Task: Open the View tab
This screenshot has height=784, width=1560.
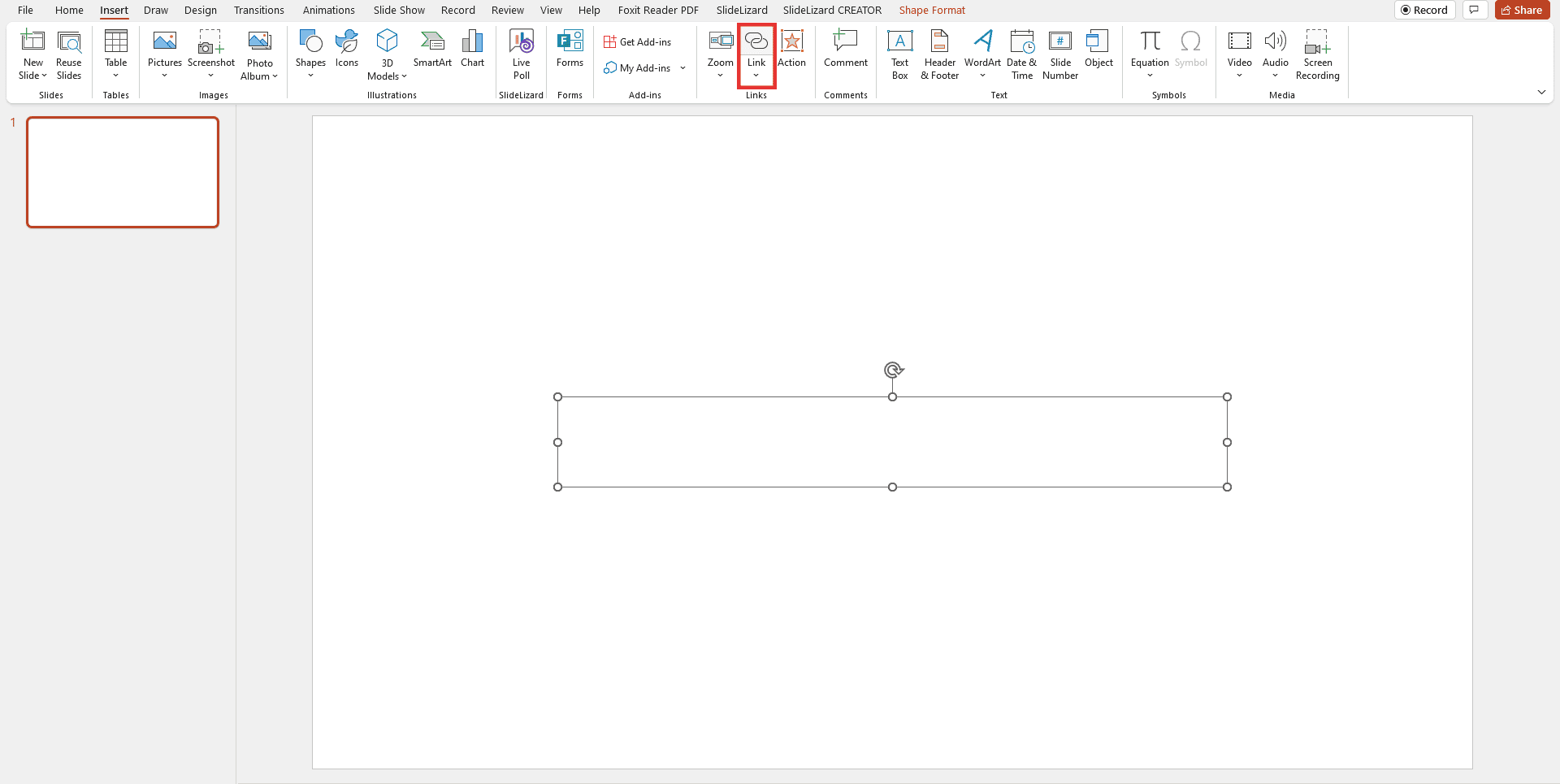Action: pos(551,11)
